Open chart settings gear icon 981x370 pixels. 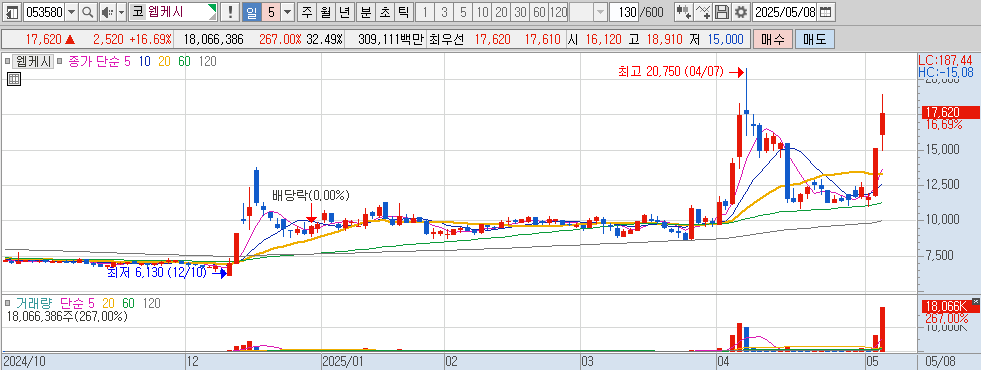(741, 12)
